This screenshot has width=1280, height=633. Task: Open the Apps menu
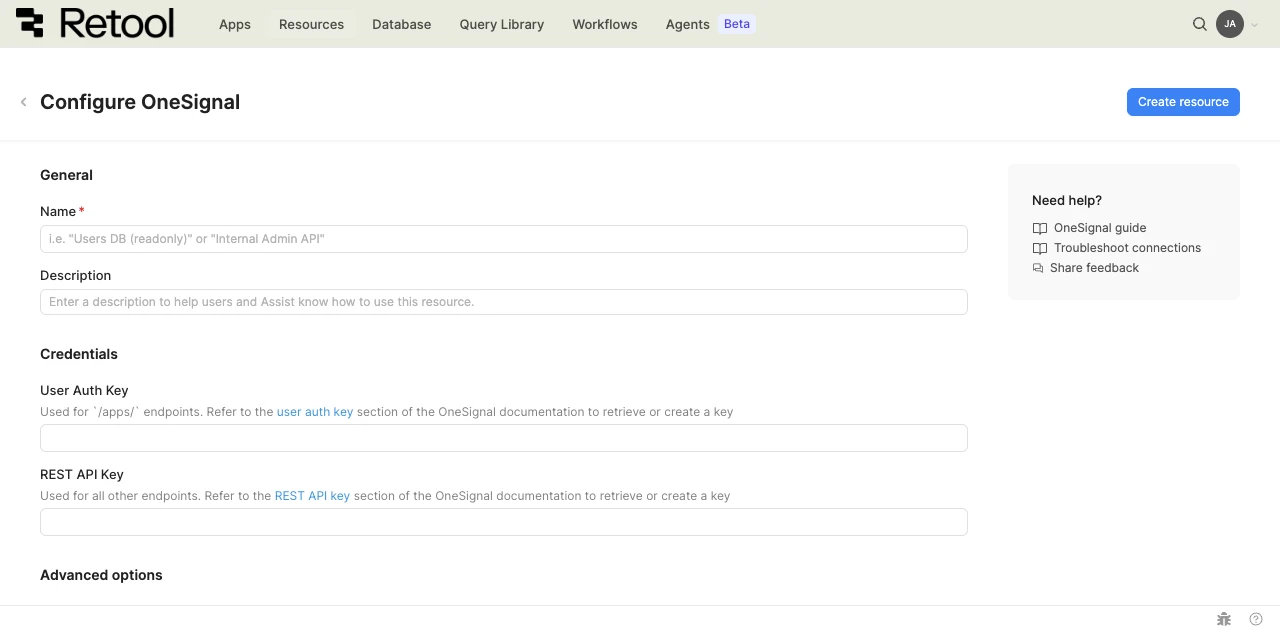pos(235,24)
